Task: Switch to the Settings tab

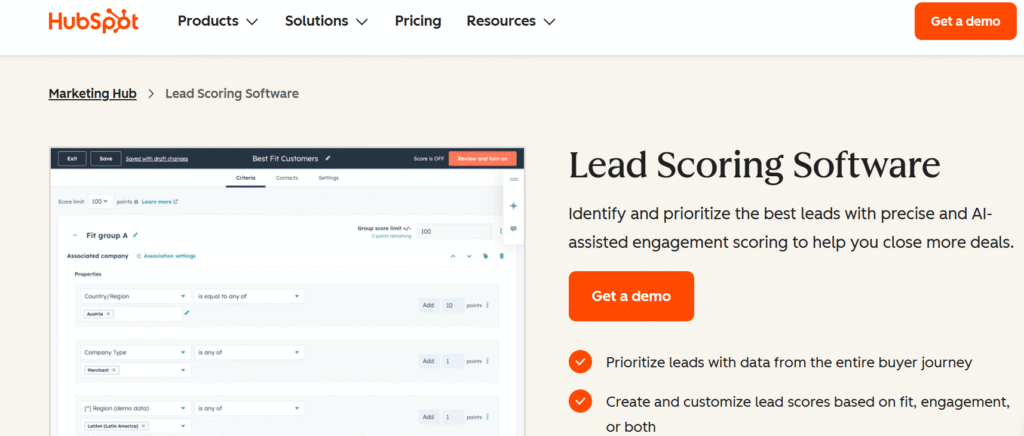Action: point(328,178)
